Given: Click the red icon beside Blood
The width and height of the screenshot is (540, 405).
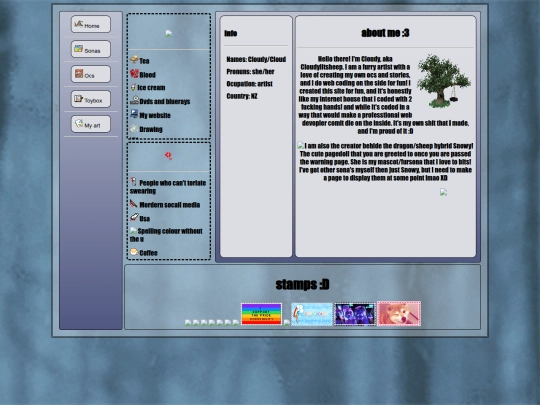Looking at the screenshot, I should 134,73.
